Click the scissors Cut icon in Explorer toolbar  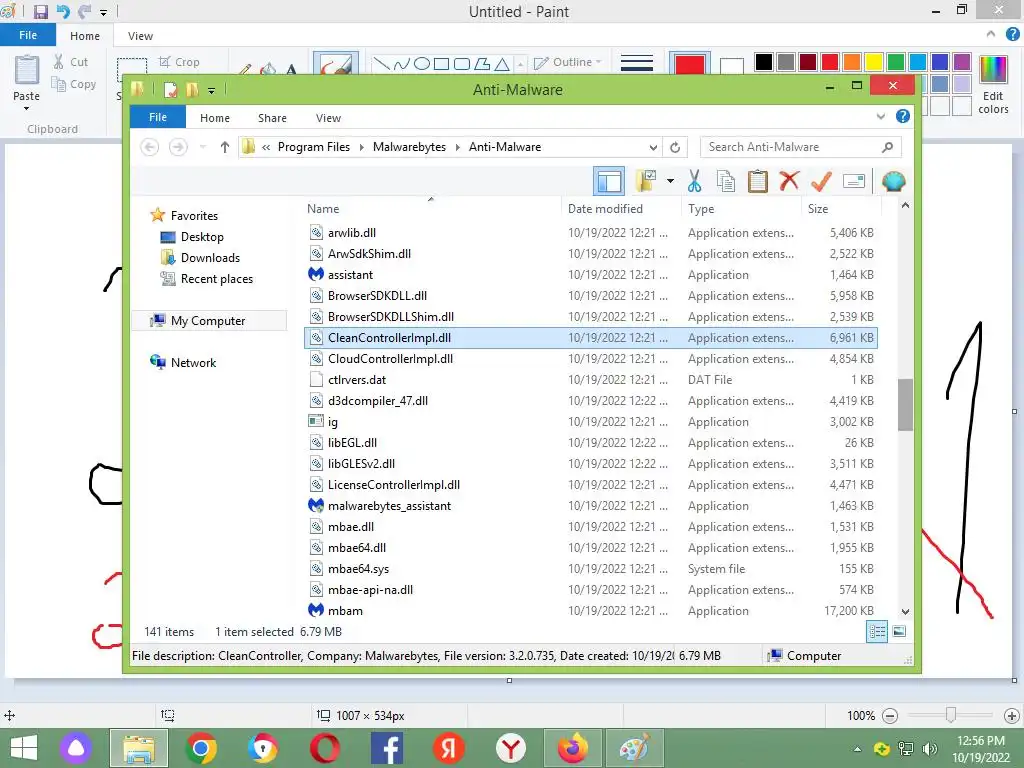point(694,182)
